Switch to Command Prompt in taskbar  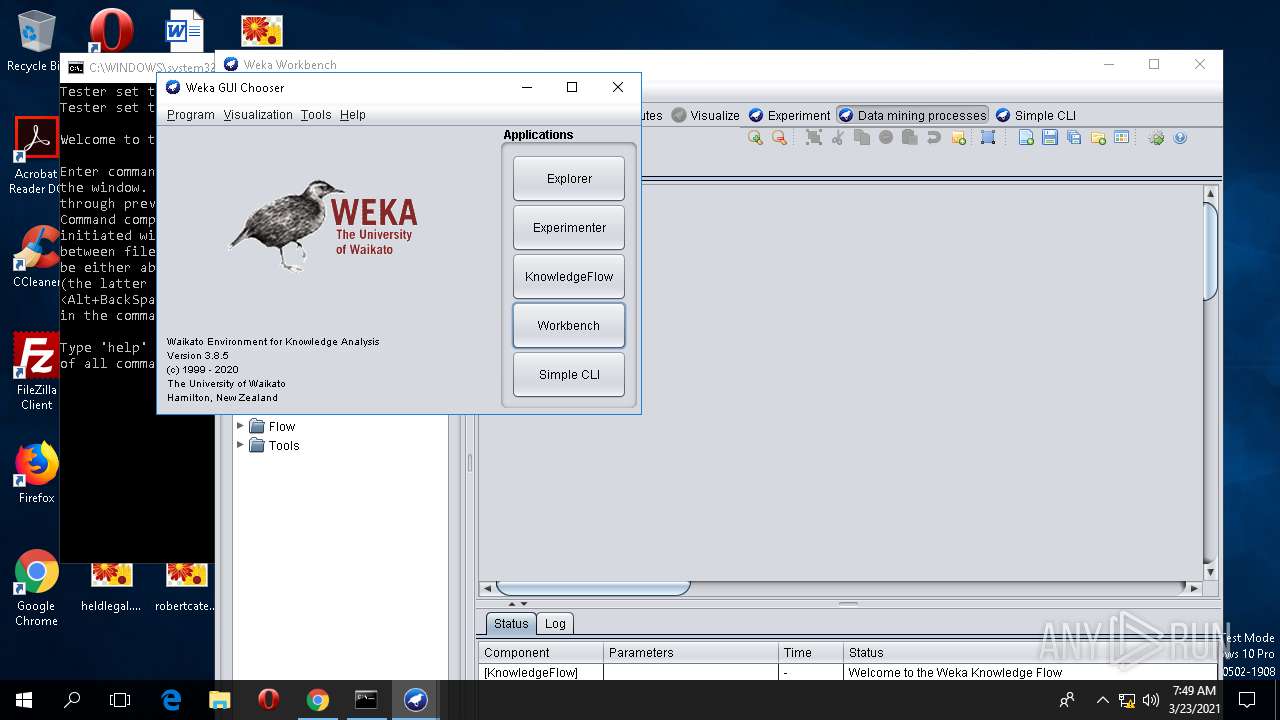point(366,700)
